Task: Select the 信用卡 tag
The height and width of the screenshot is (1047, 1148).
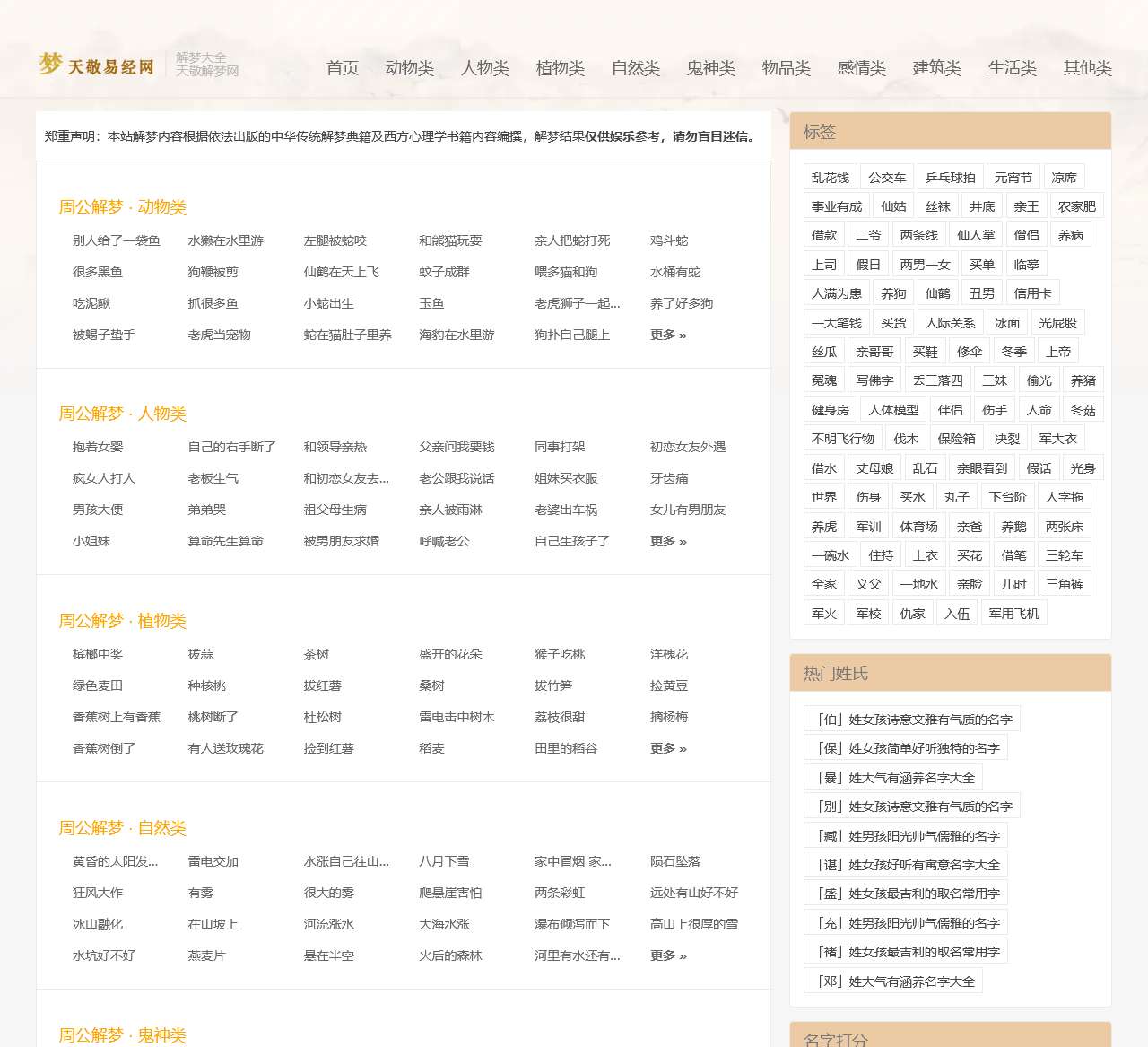Action: 1033,293
